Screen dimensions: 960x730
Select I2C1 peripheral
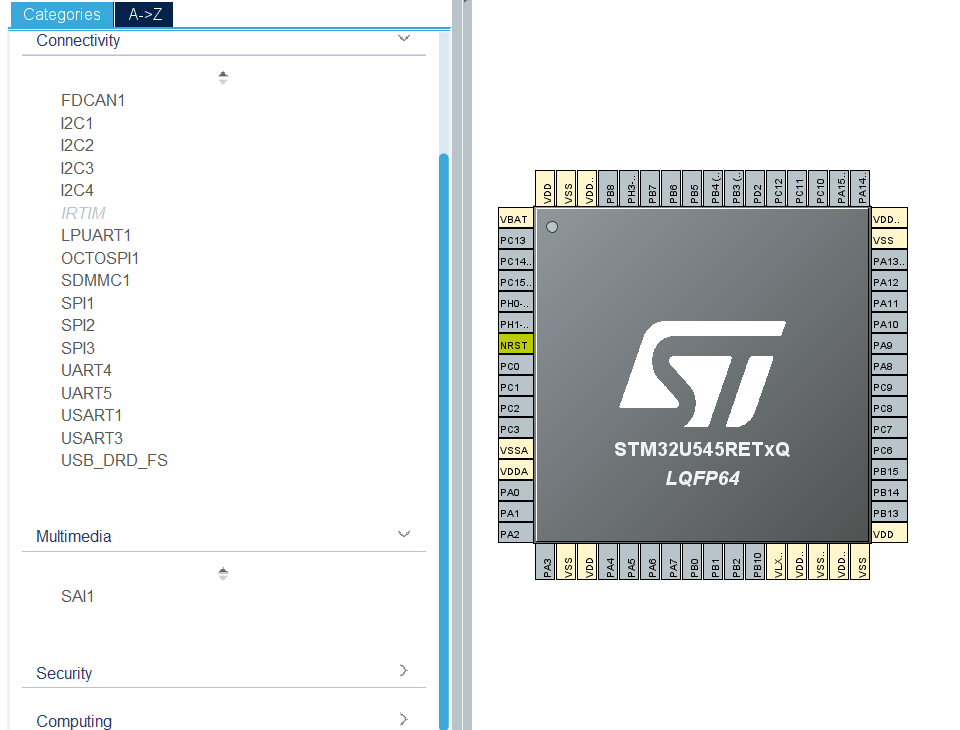(x=77, y=123)
